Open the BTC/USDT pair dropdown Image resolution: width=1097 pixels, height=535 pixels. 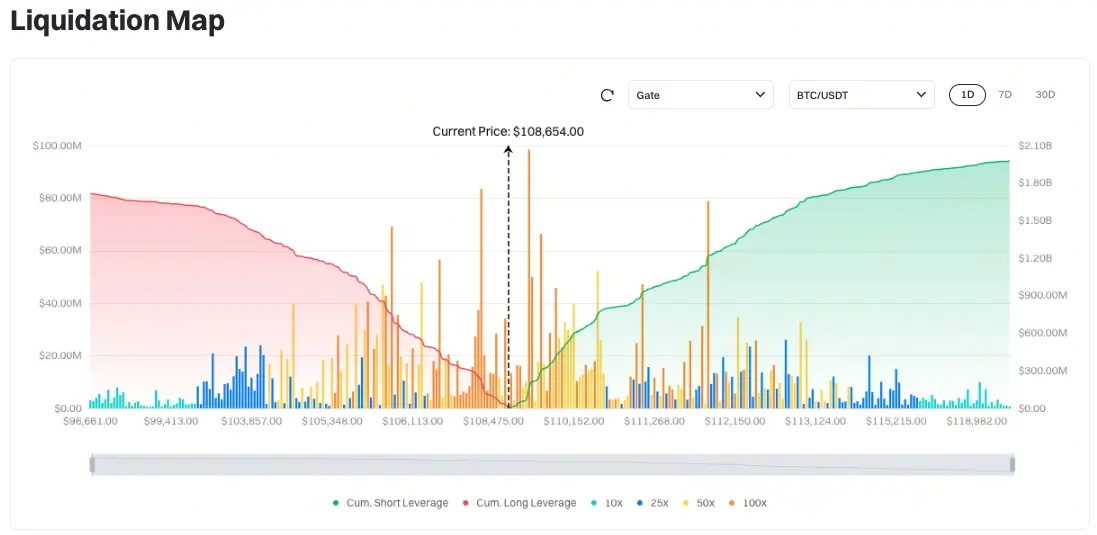point(861,94)
